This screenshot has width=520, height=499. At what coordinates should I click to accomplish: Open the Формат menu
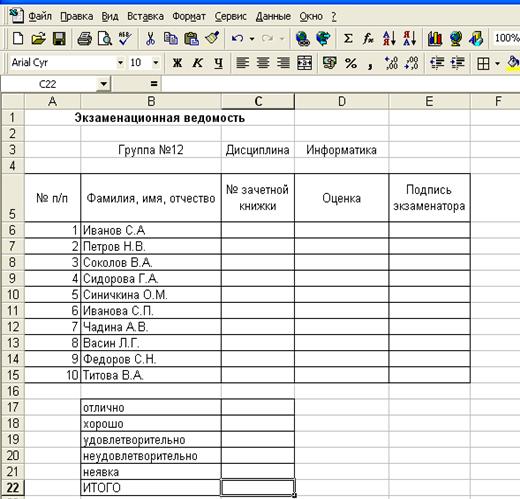(x=189, y=16)
